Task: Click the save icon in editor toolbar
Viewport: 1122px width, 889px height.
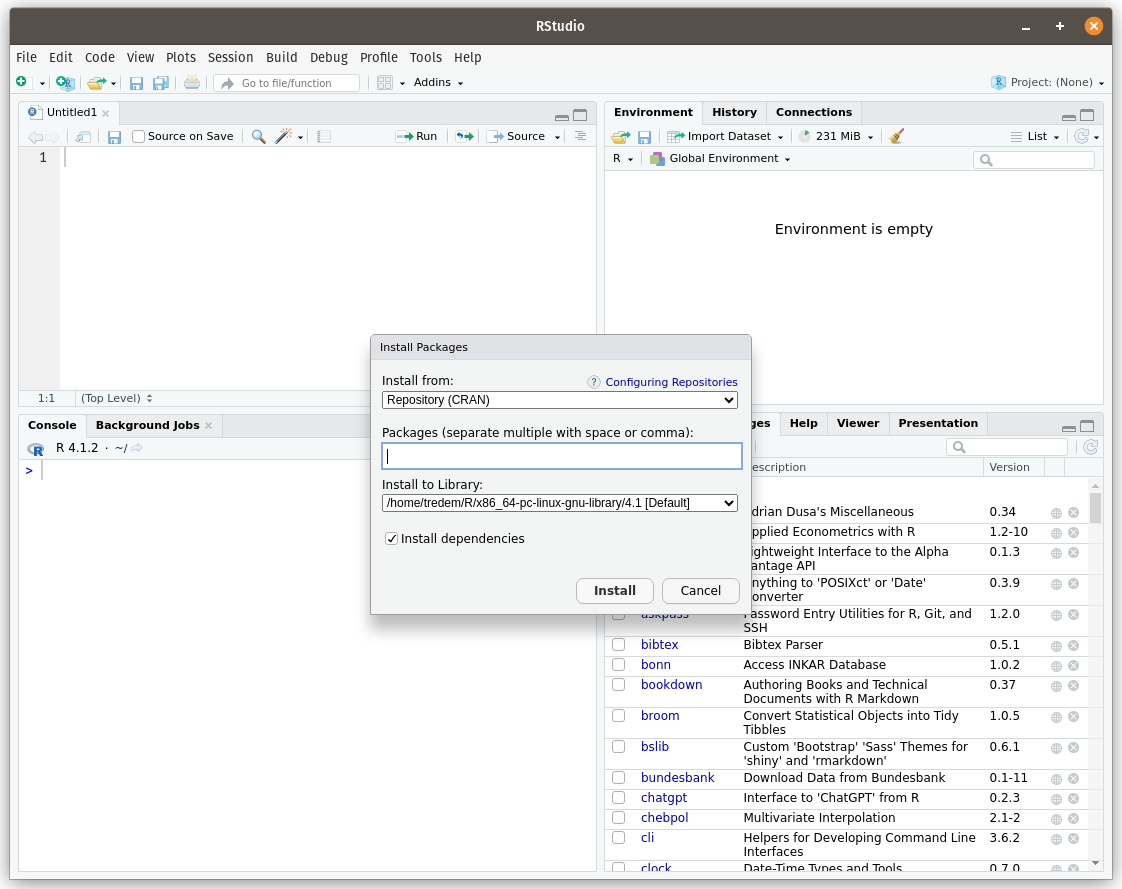Action: tap(114, 136)
